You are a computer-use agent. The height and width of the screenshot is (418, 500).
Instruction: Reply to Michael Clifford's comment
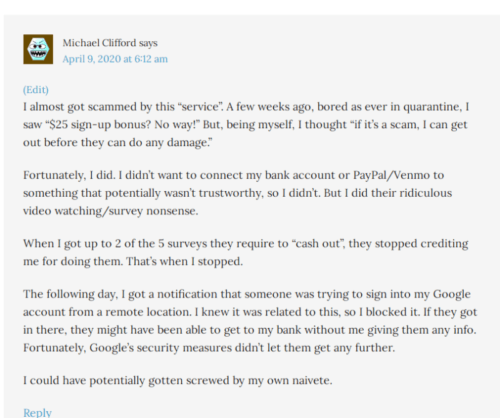[37, 413]
